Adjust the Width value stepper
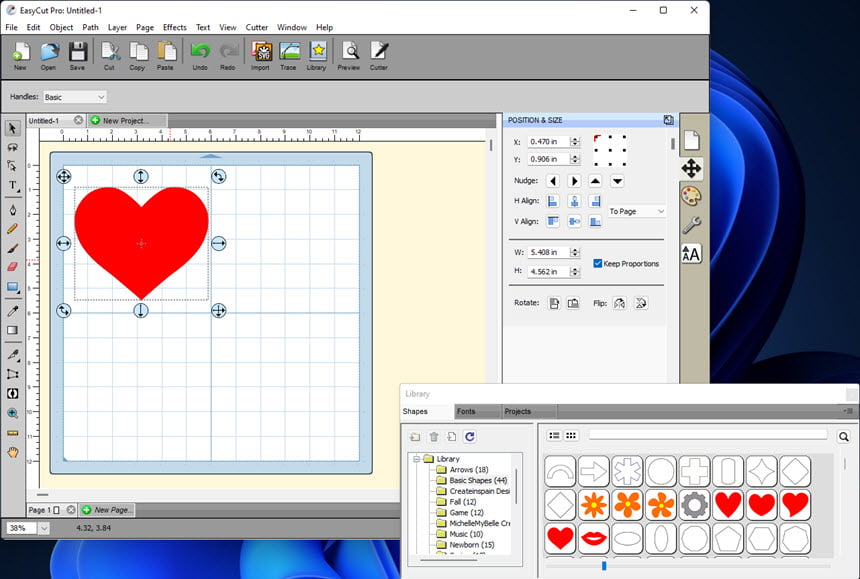Viewport: 860px width, 579px height. (x=575, y=252)
